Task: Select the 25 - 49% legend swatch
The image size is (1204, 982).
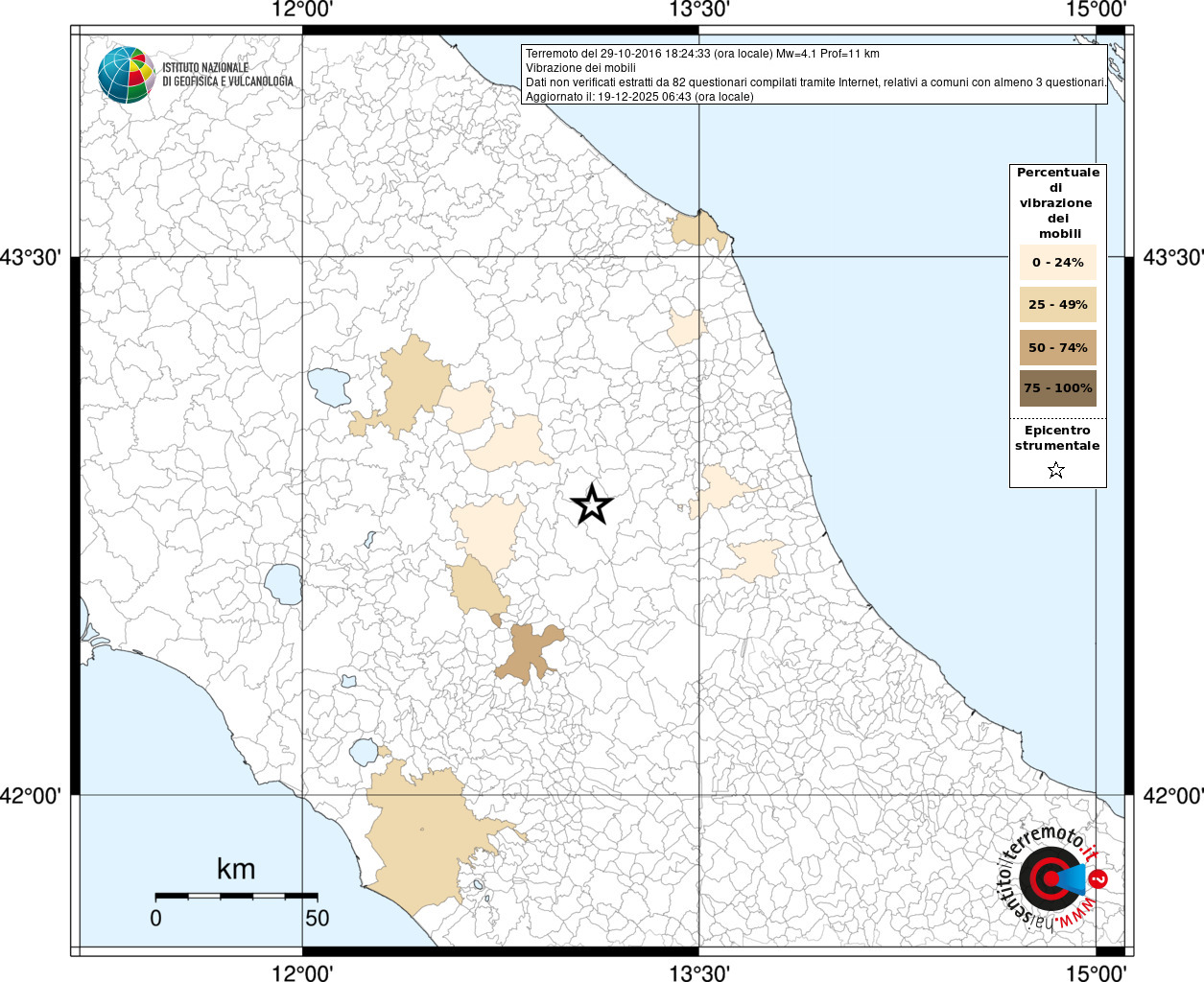Action: click(1057, 304)
